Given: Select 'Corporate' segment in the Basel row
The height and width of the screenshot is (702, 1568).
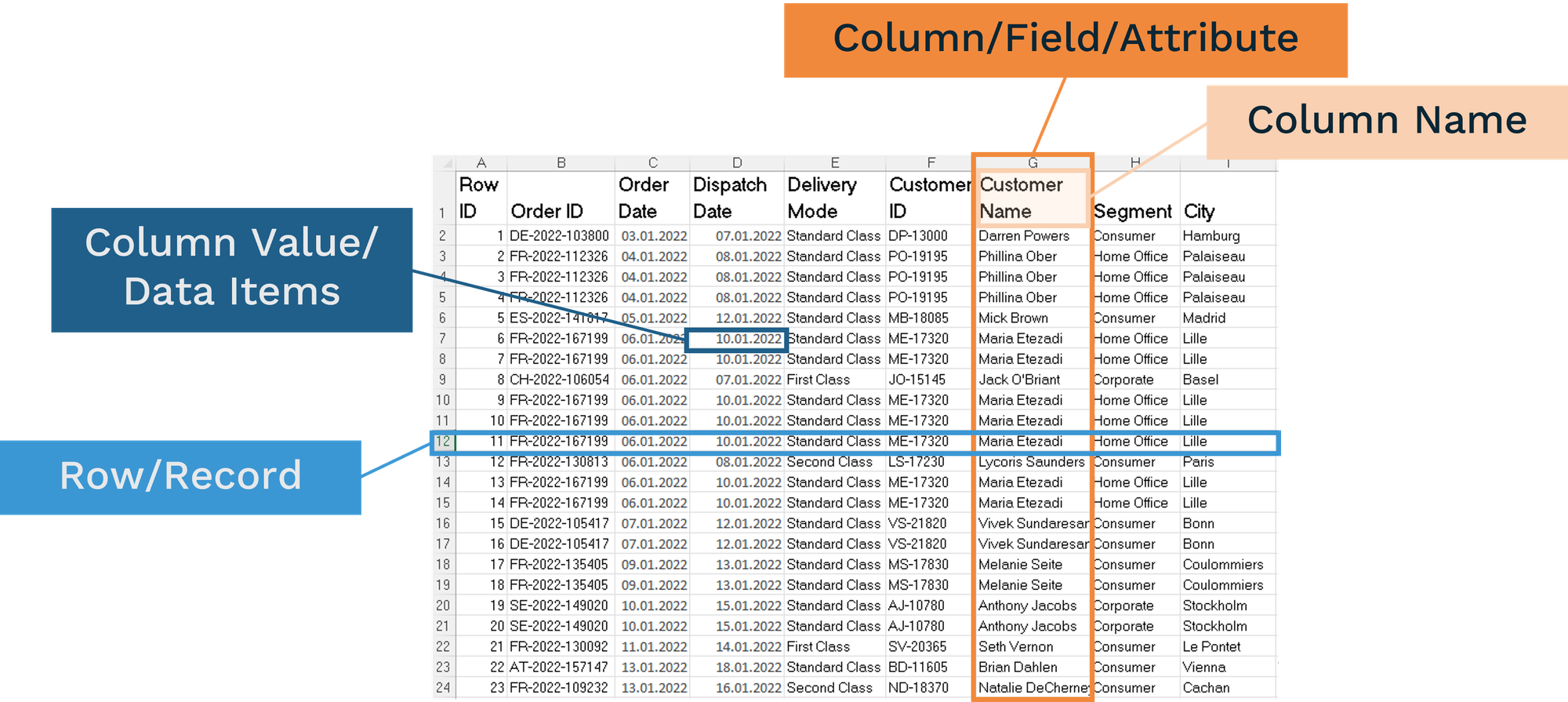Looking at the screenshot, I should coord(1135,380).
